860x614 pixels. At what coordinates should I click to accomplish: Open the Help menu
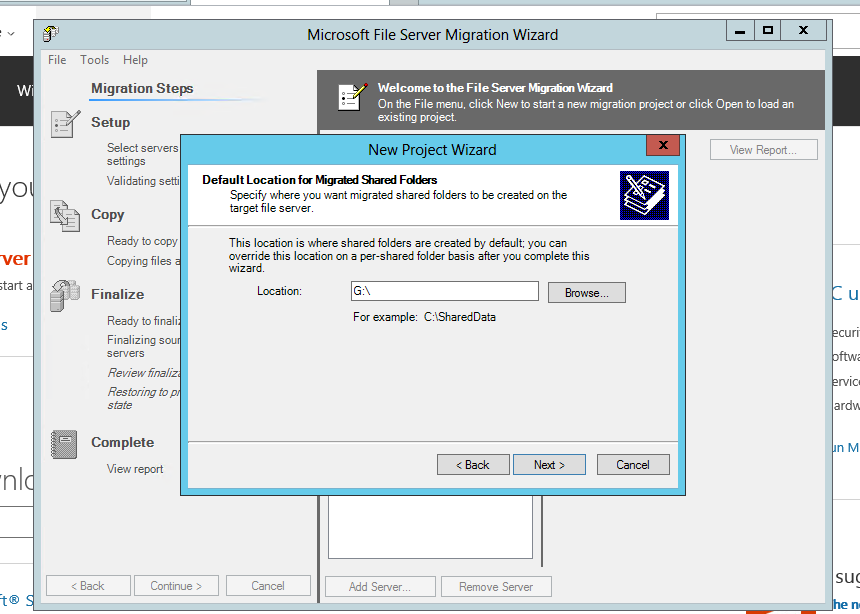pos(135,60)
